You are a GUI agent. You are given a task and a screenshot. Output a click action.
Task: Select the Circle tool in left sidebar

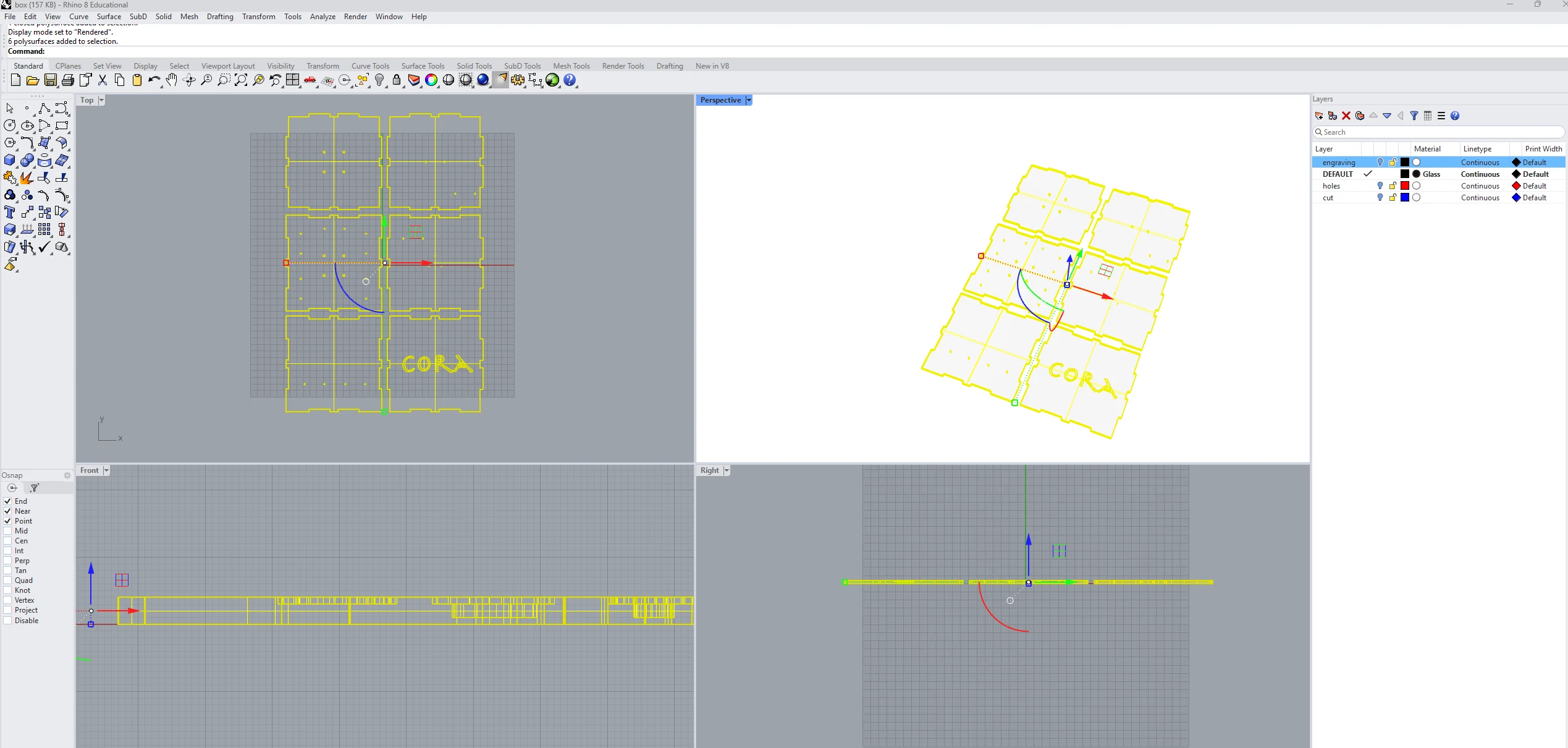point(10,125)
